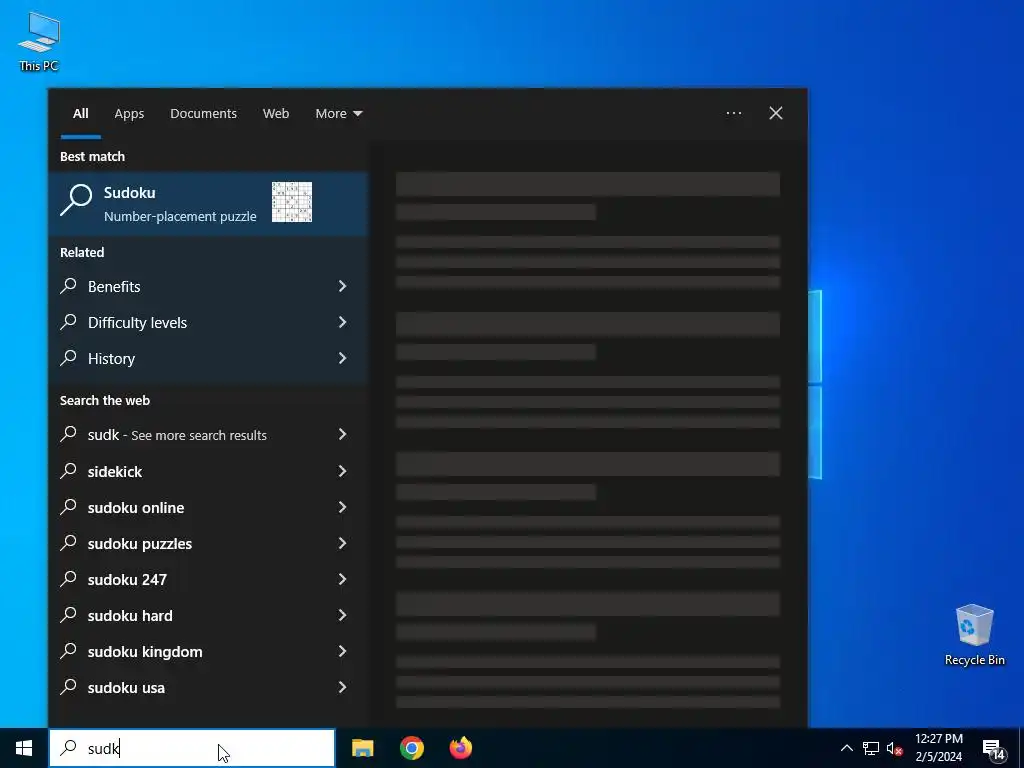Open Firefox from taskbar

coord(460,748)
